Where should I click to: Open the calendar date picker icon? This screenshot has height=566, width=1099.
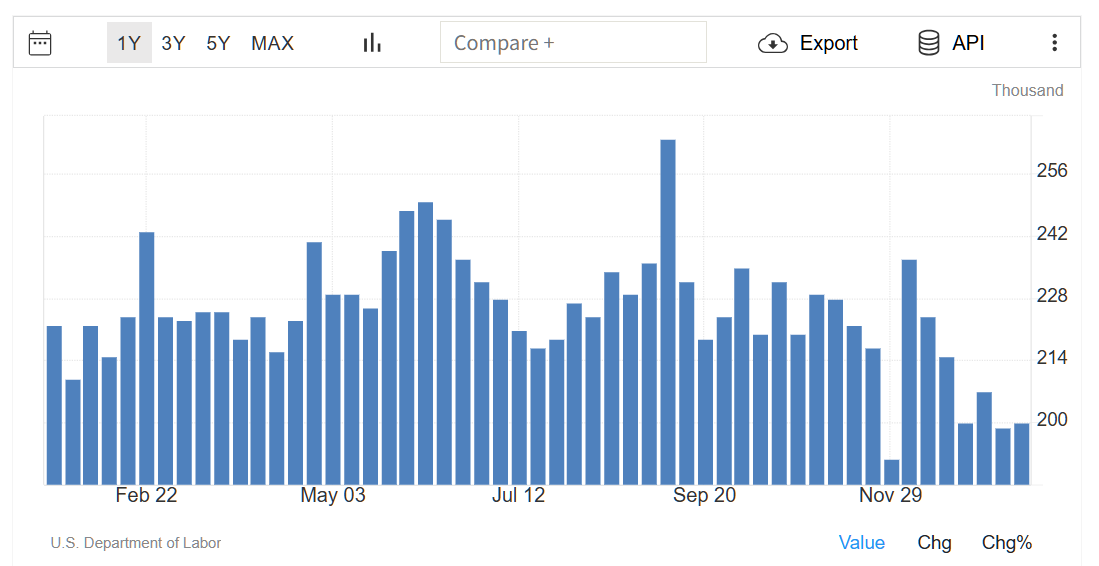tap(40, 43)
